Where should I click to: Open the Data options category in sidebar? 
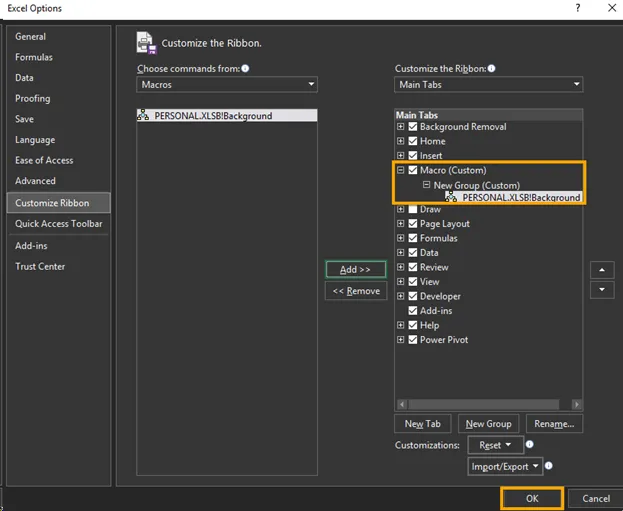[x=58, y=78]
